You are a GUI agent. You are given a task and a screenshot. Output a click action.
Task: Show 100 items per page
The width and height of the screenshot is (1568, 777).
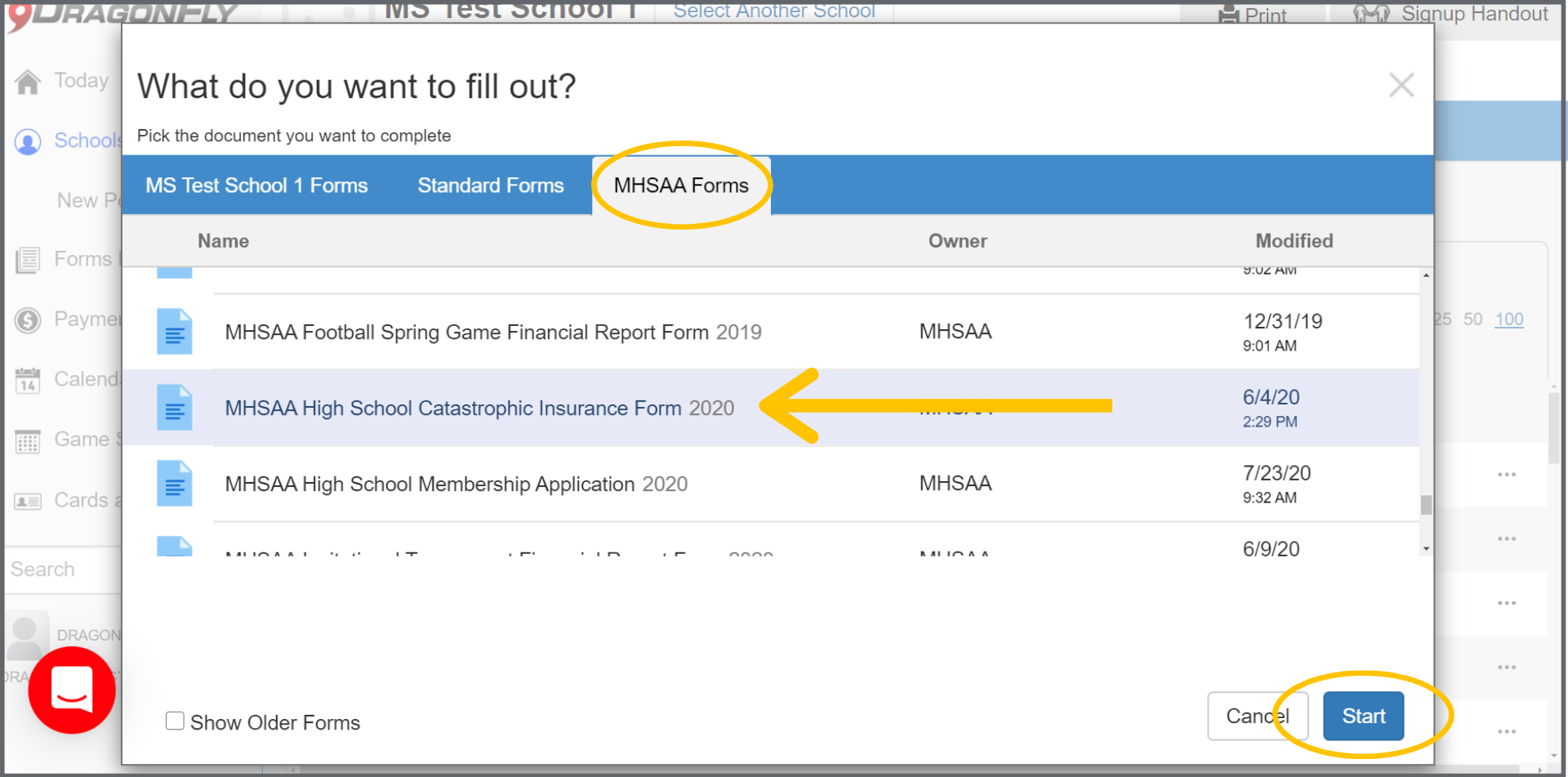[x=1508, y=319]
